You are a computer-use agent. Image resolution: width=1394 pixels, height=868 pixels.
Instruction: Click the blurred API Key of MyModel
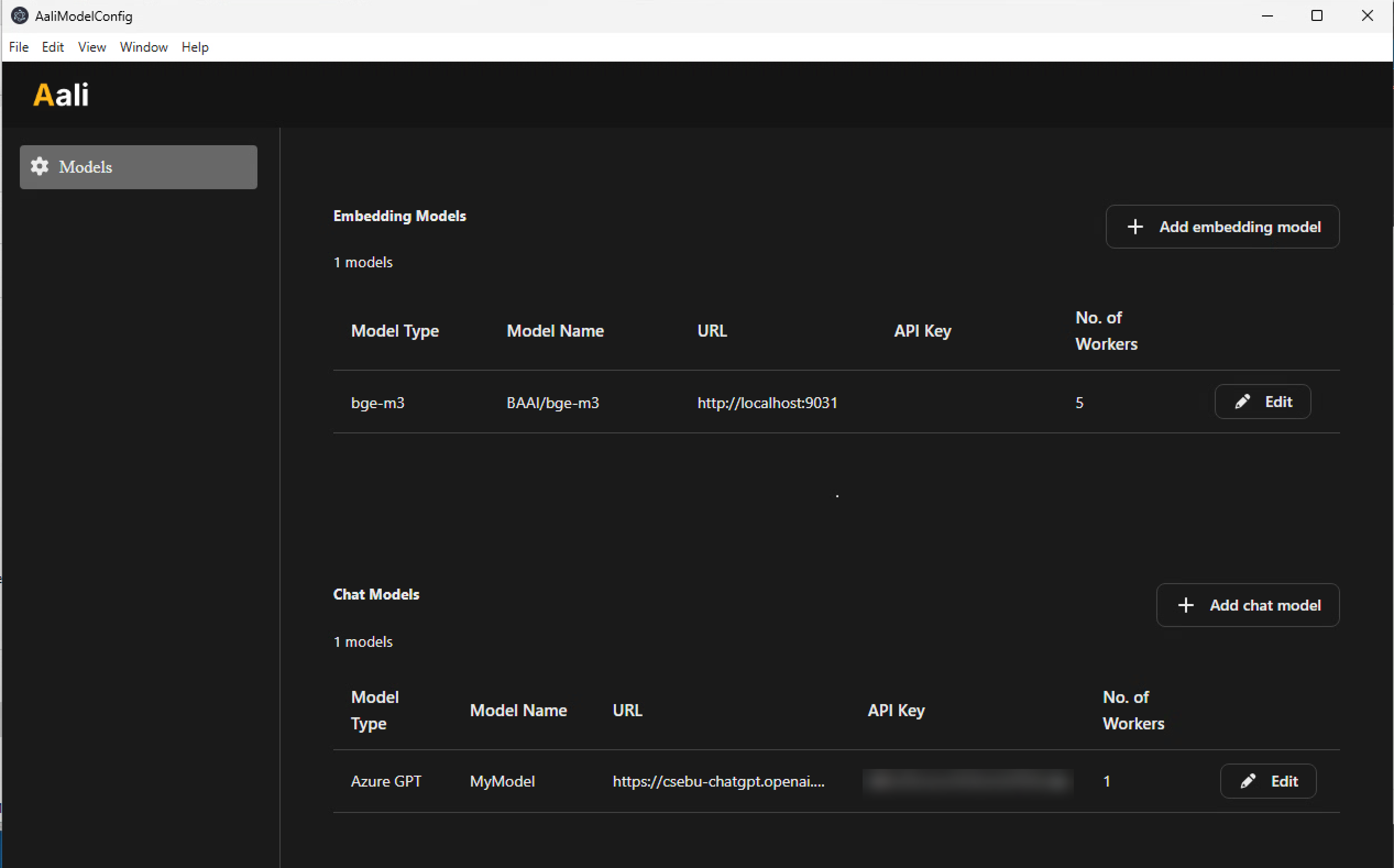tap(968, 781)
